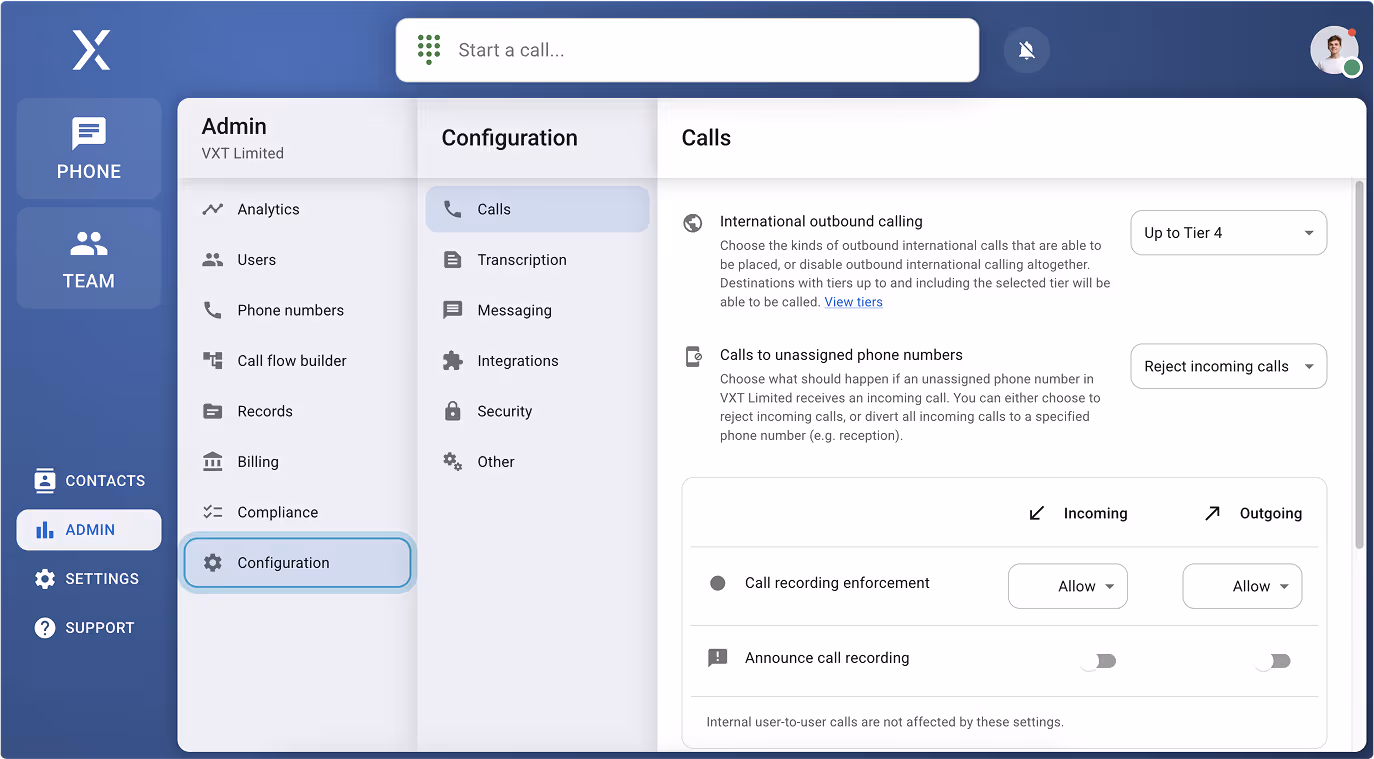
Task: Click the Analytics trend line icon
Action: tap(213, 209)
